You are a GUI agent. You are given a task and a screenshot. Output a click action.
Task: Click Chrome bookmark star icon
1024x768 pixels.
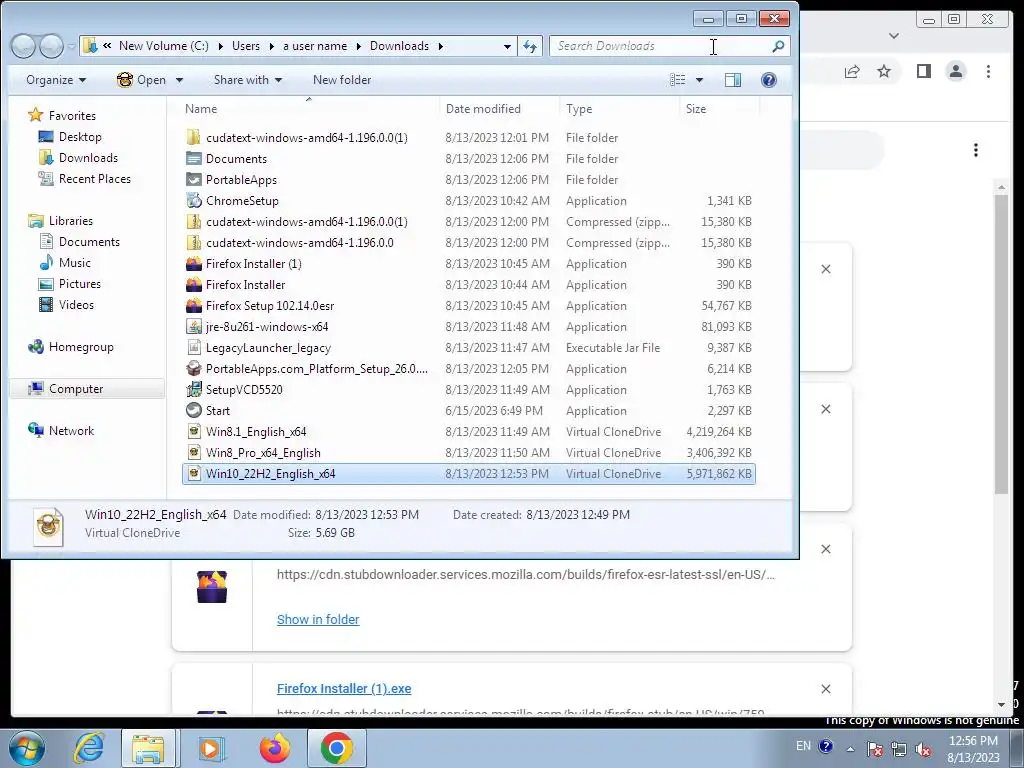pyautogui.click(x=884, y=71)
